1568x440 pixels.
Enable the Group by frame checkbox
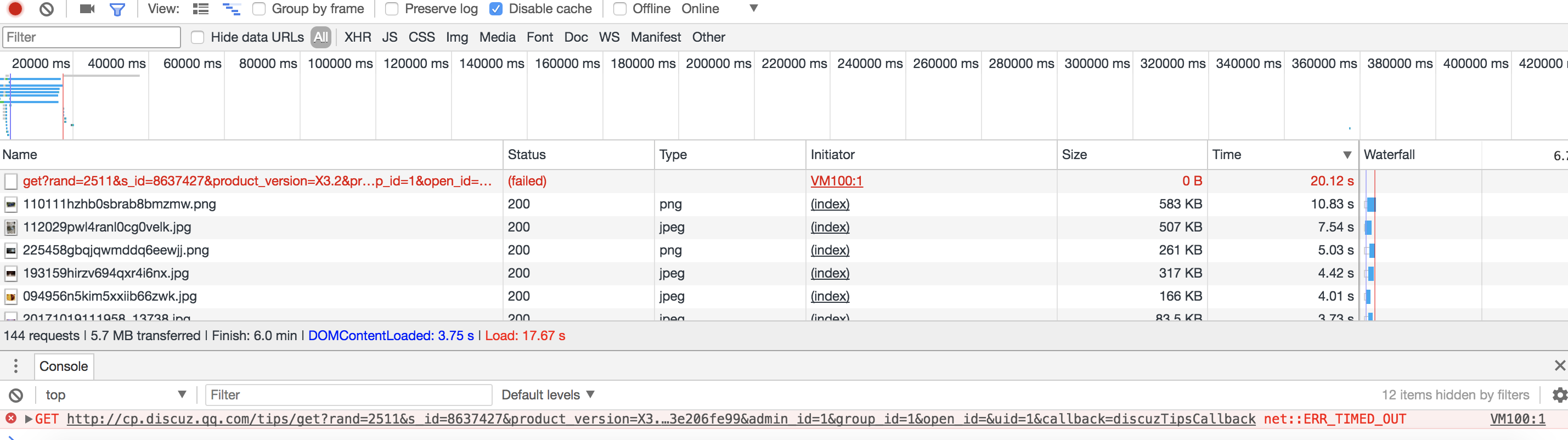pyautogui.click(x=260, y=9)
